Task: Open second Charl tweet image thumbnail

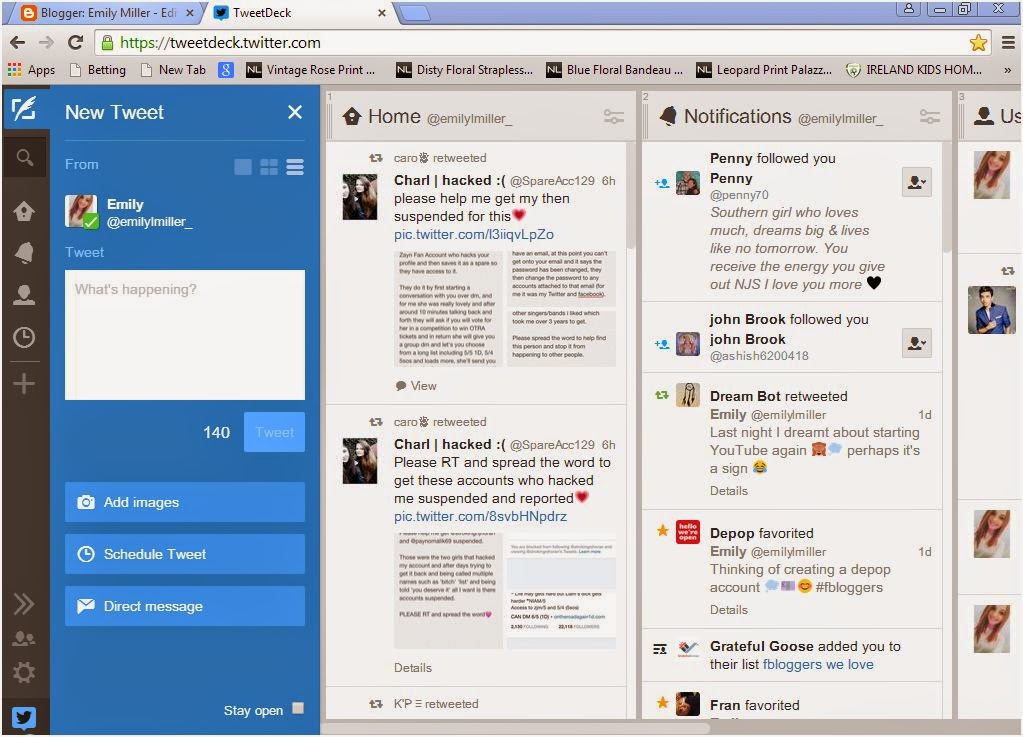Action: pyautogui.click(x=505, y=590)
